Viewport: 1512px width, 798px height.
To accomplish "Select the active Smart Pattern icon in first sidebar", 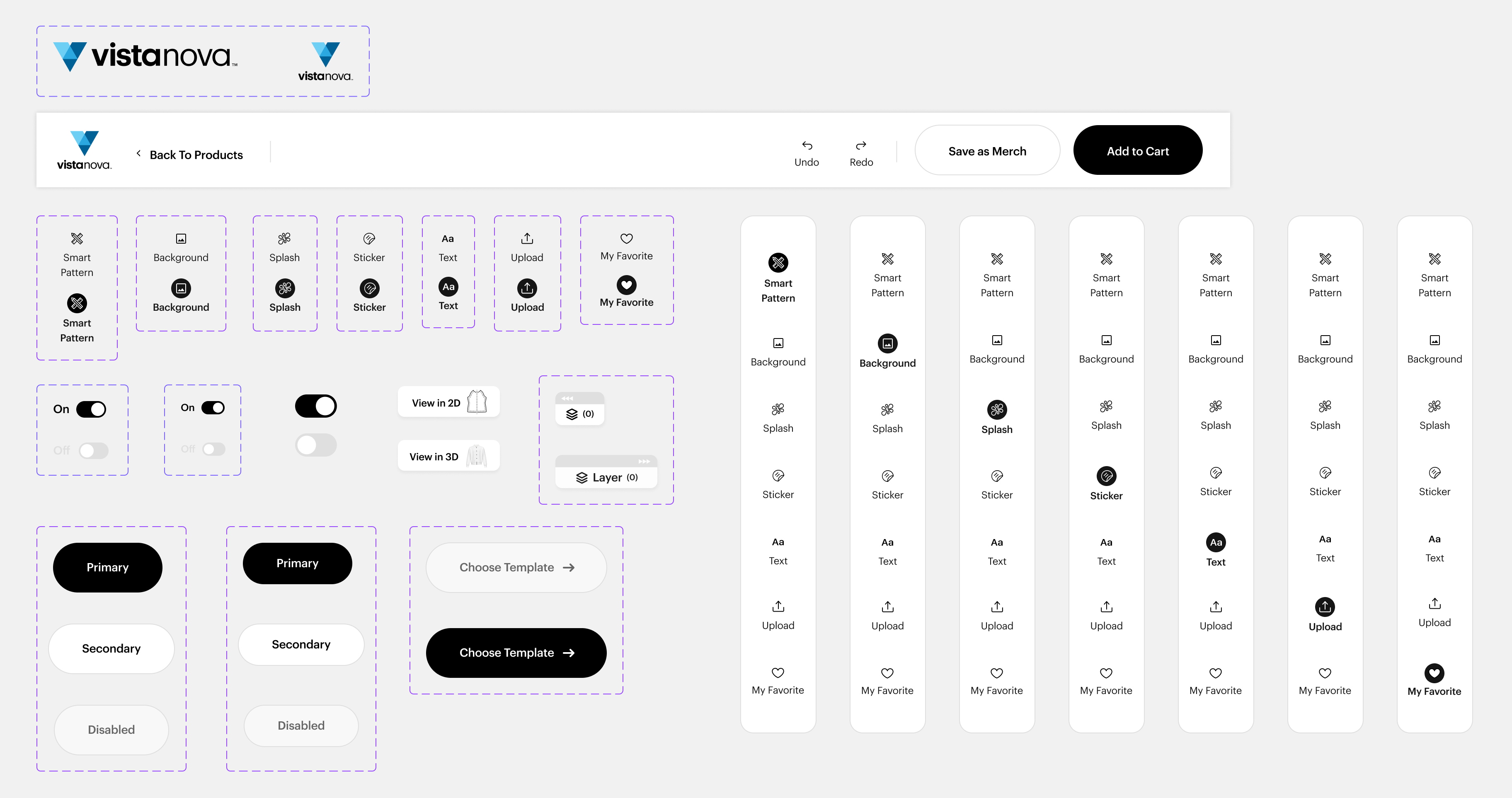I will [x=778, y=262].
